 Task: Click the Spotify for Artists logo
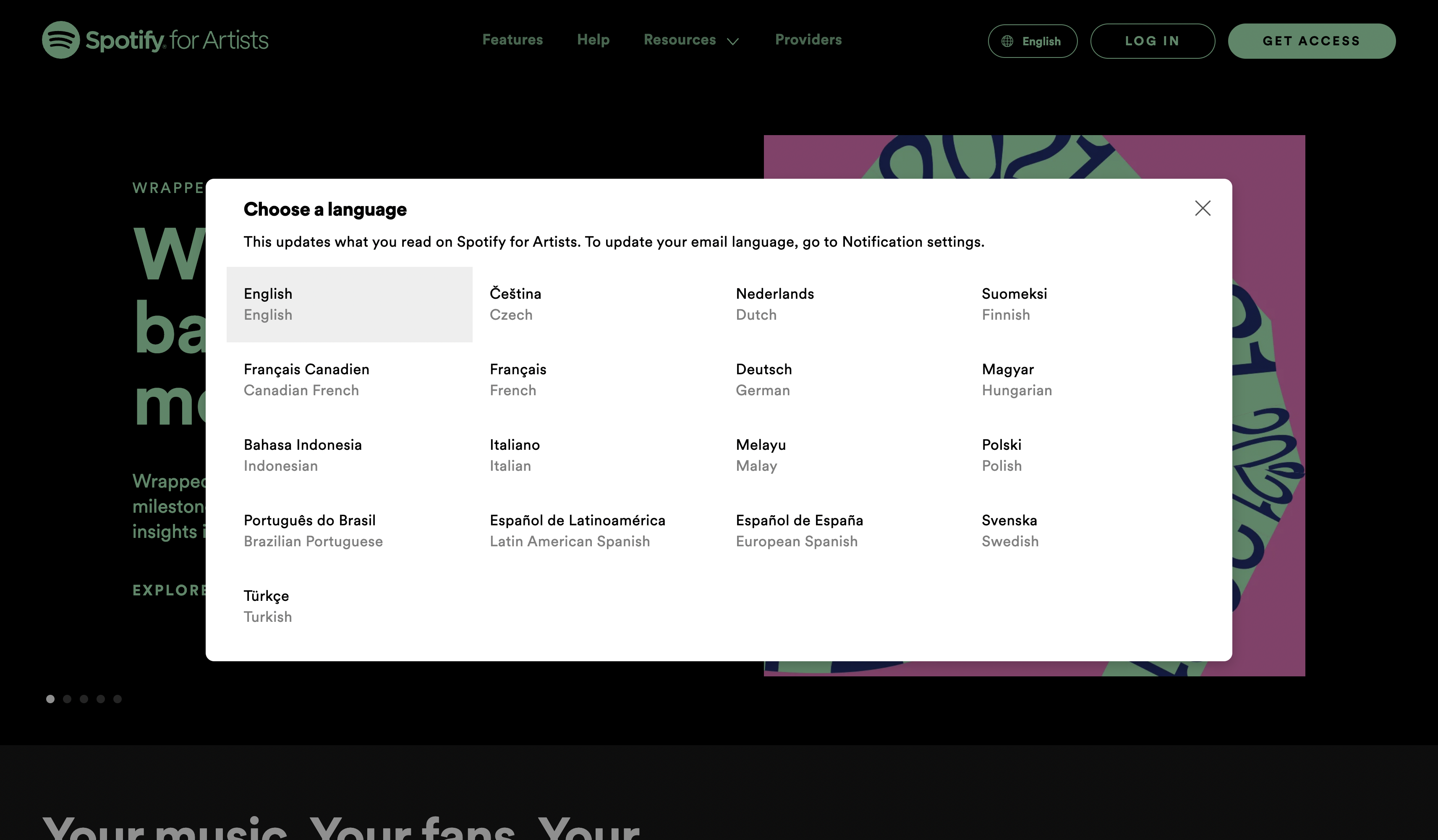pyautogui.click(x=155, y=40)
